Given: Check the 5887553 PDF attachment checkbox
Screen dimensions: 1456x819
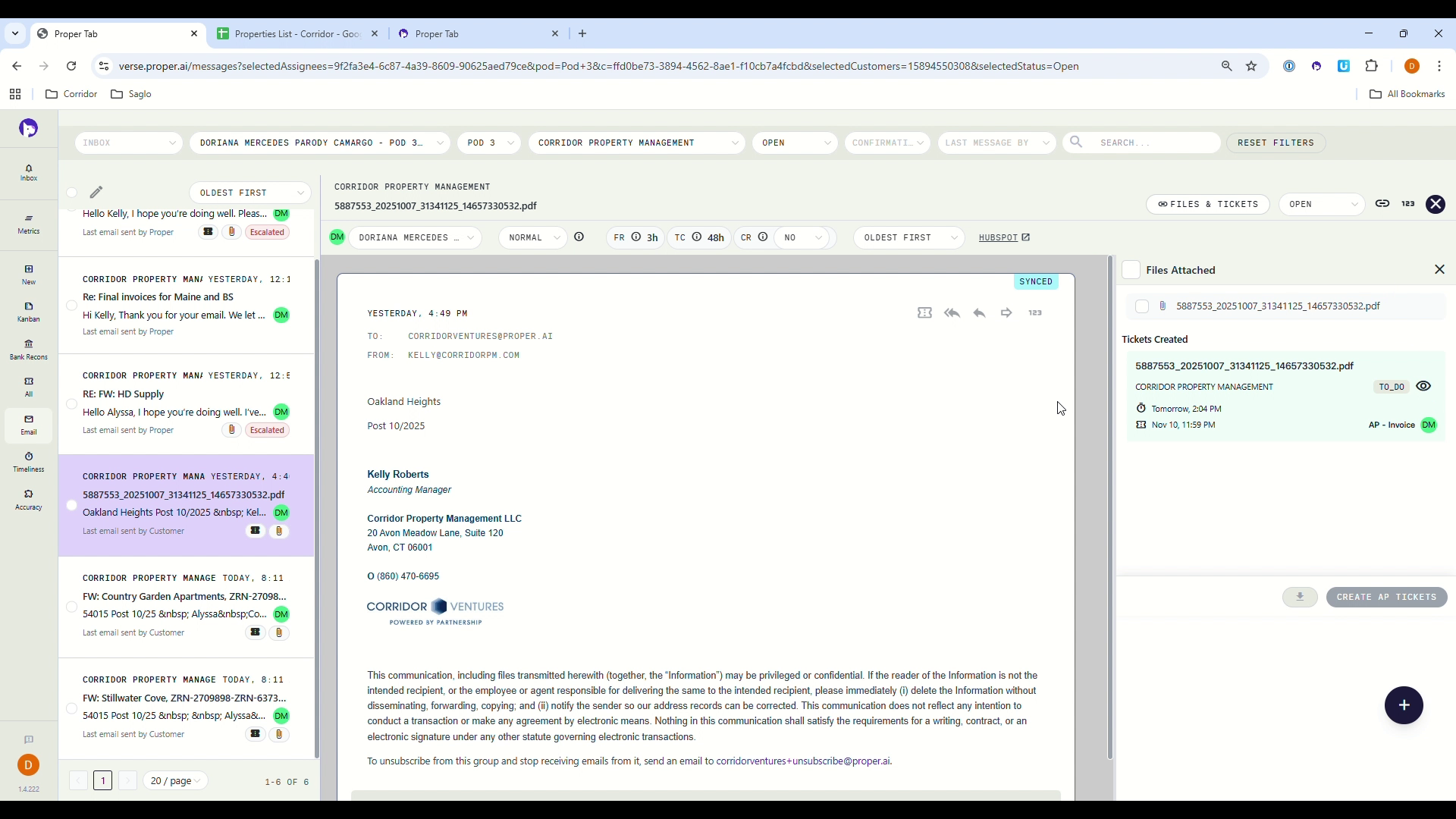Looking at the screenshot, I should (1142, 306).
